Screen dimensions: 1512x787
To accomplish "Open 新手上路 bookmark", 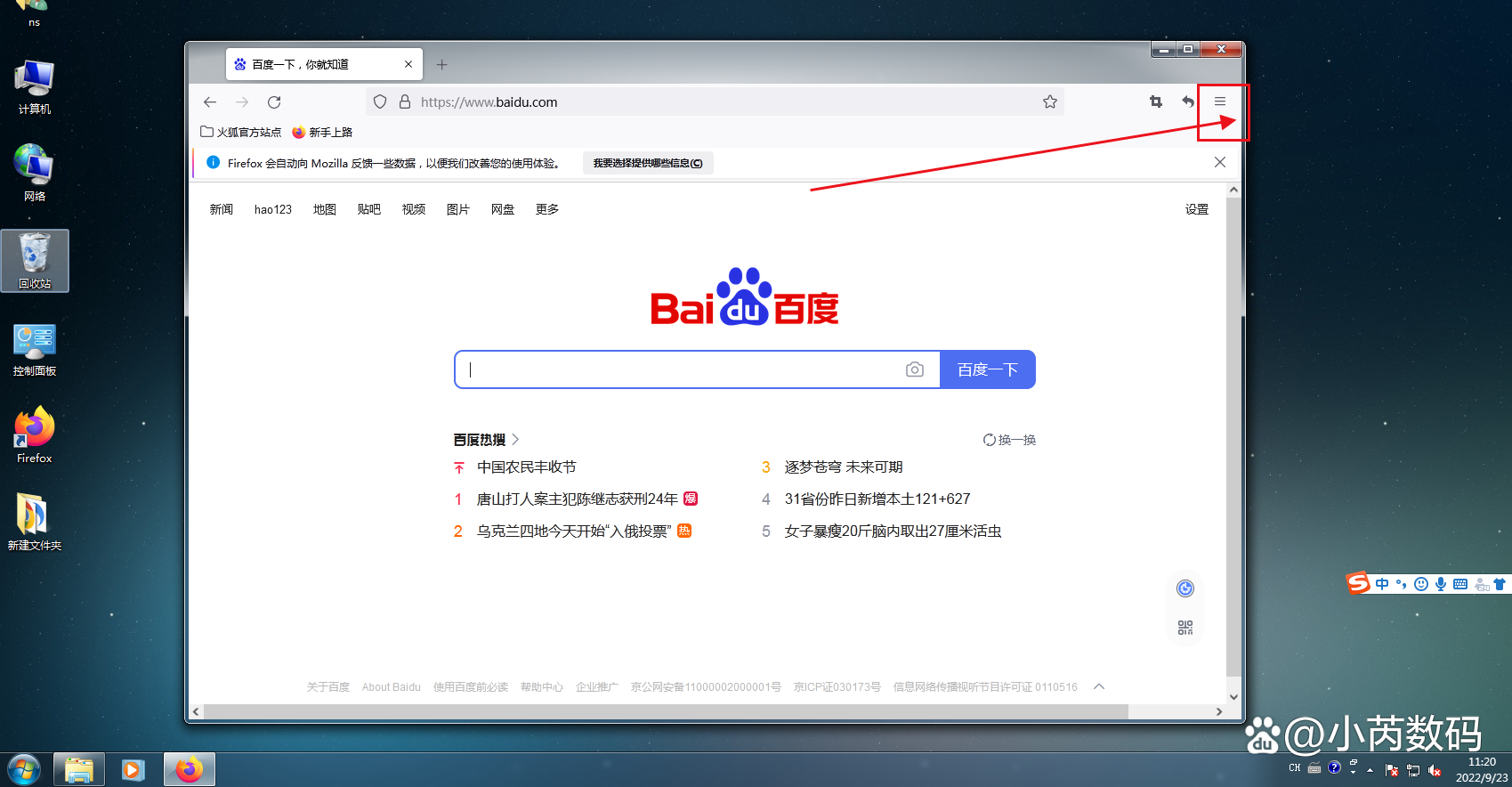I will pyautogui.click(x=322, y=132).
